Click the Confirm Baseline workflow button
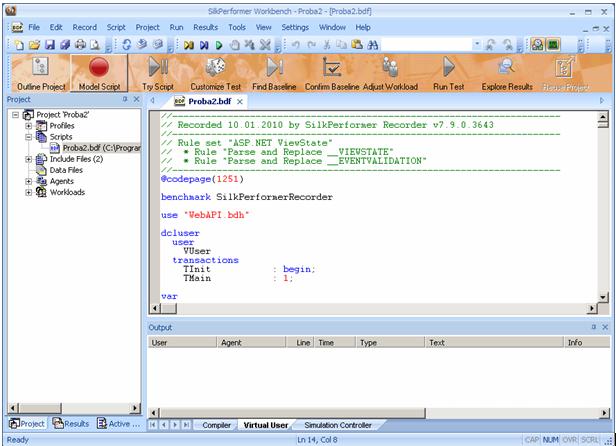 332,73
